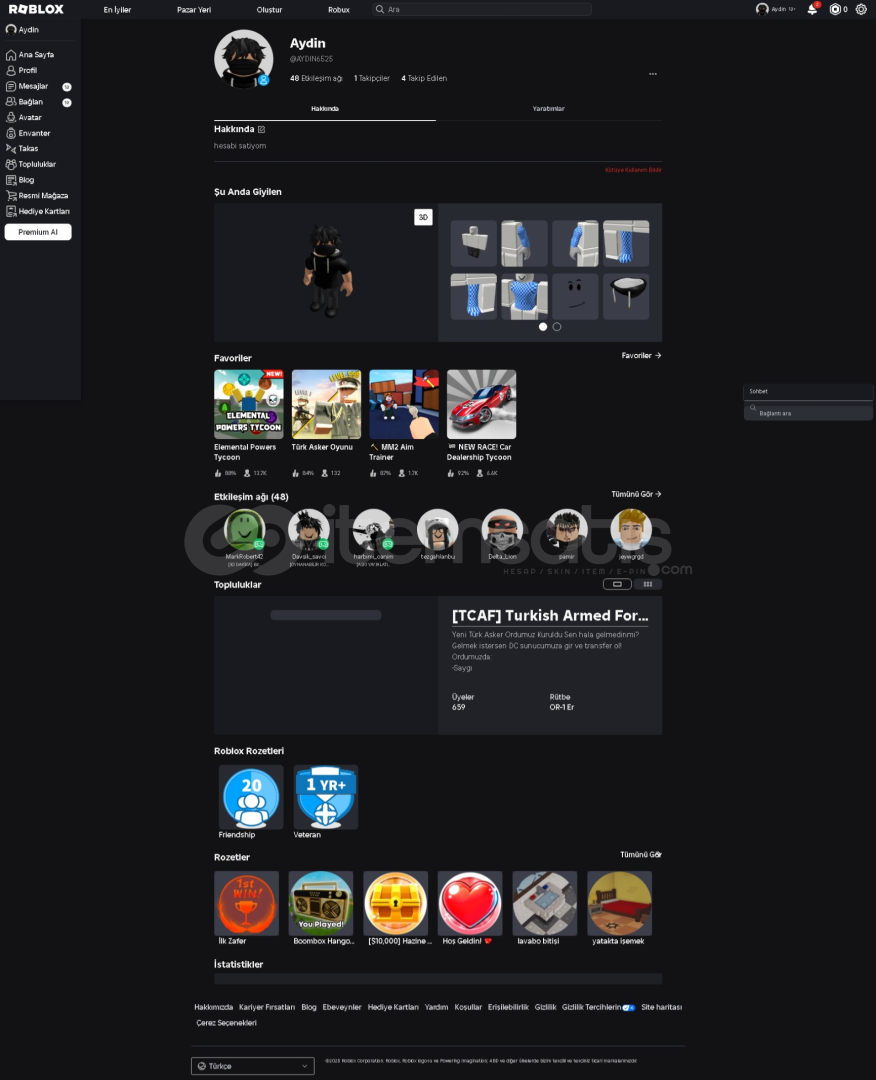Viewport: 876px width, 1080px height.
Task: Click the Premium Al button
Action: [x=38, y=232]
